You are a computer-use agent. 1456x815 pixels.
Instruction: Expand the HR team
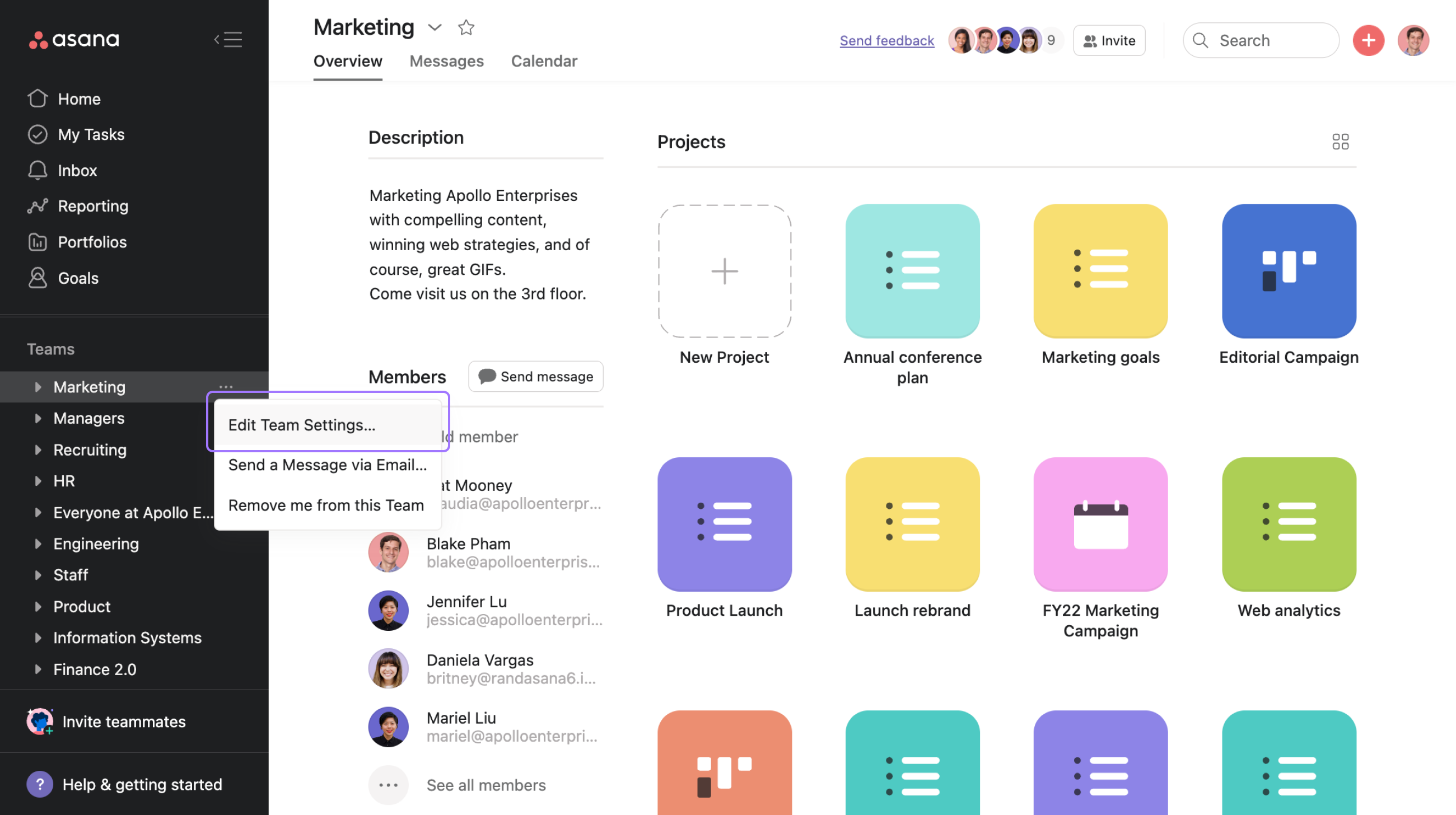point(38,481)
